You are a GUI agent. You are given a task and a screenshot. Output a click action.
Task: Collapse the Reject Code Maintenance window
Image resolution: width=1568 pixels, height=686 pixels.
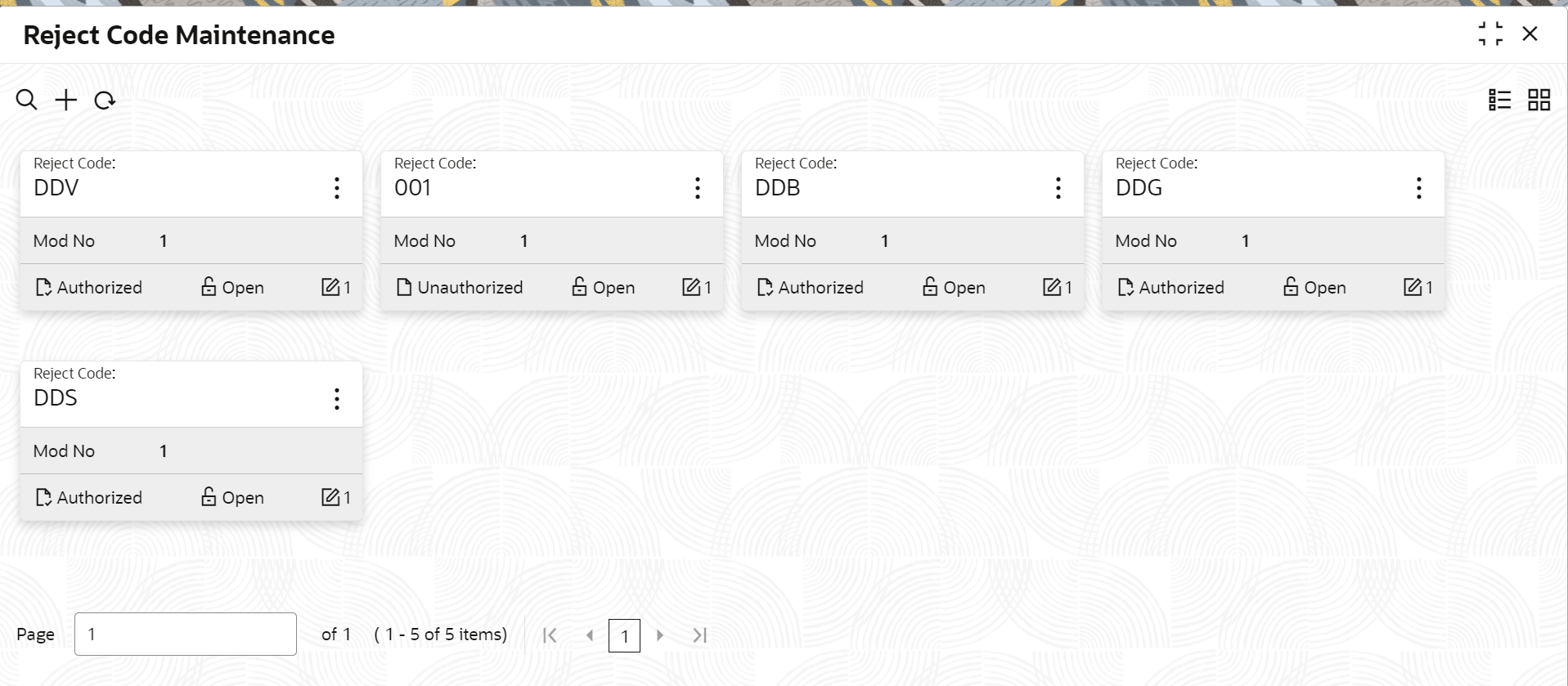1490,34
